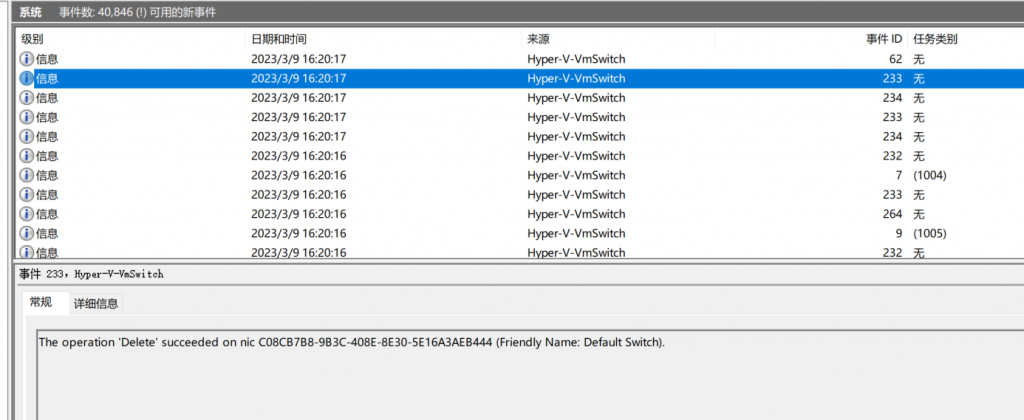
Task: Switch to the 详细信息 tab
Action: (95, 304)
